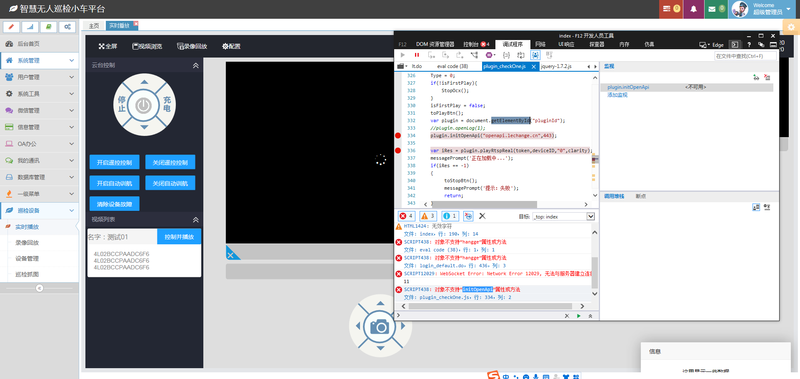Viewport: 800px width, 379px height.
Task: Click the break on new worker icon
Action: [475, 55]
